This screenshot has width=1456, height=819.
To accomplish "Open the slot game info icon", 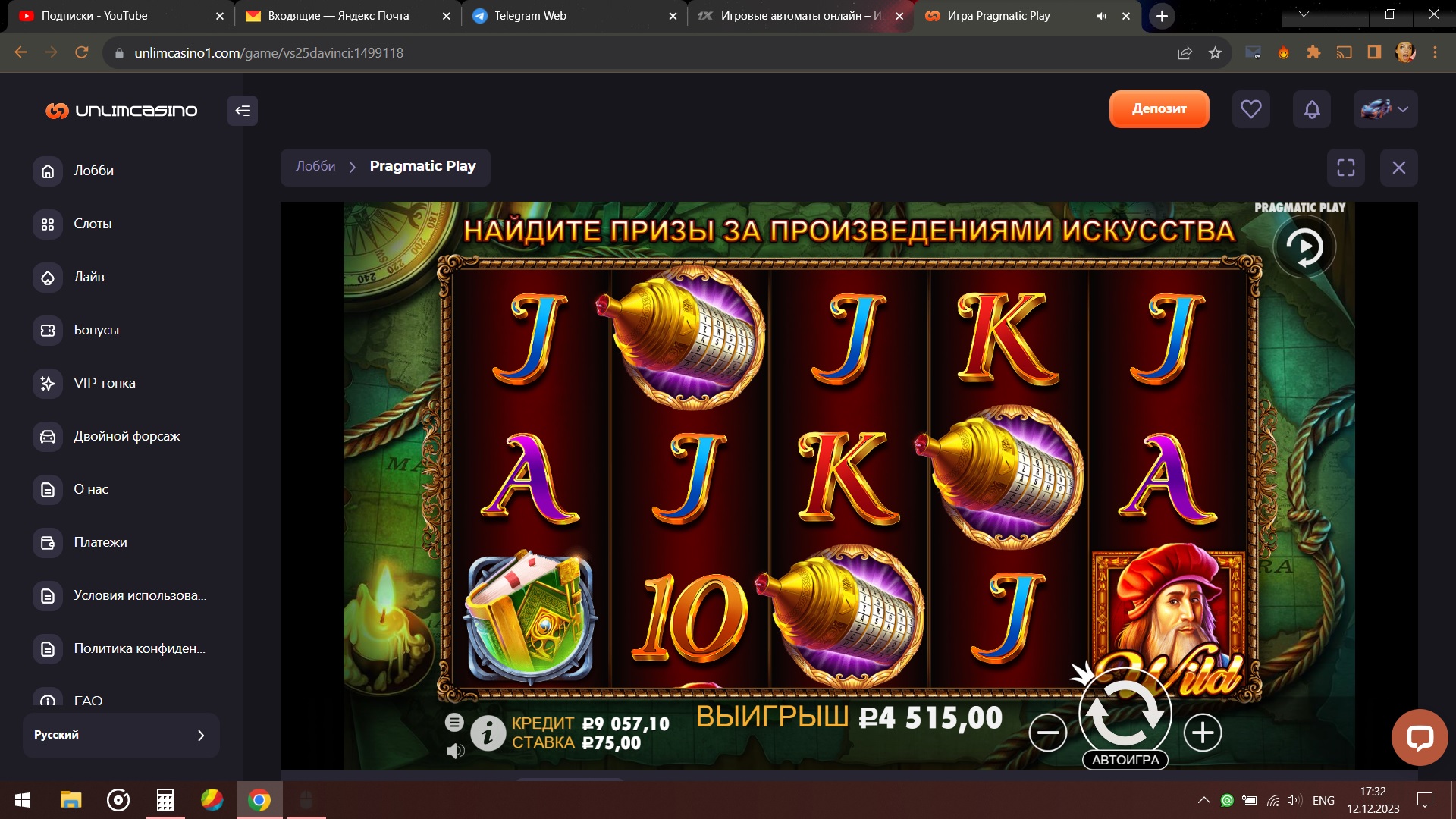I will click(x=488, y=733).
